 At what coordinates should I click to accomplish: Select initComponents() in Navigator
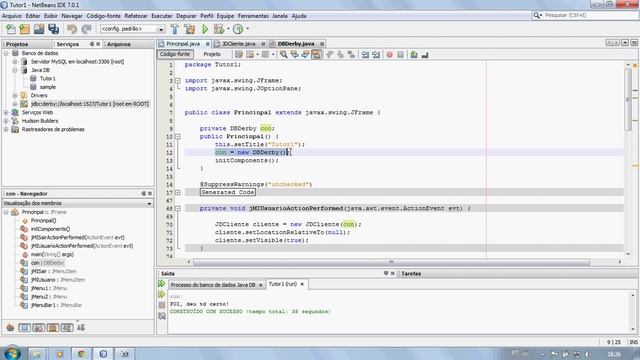tap(50, 229)
